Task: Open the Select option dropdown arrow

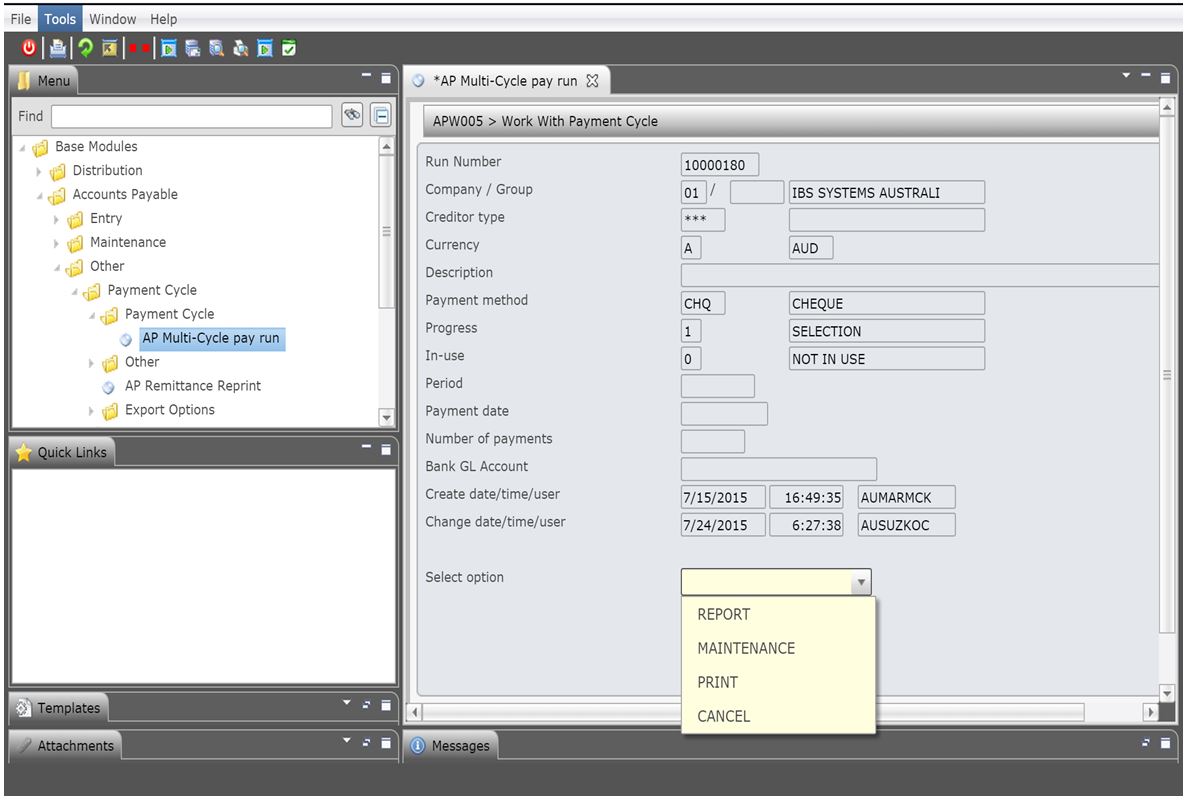Action: [861, 583]
